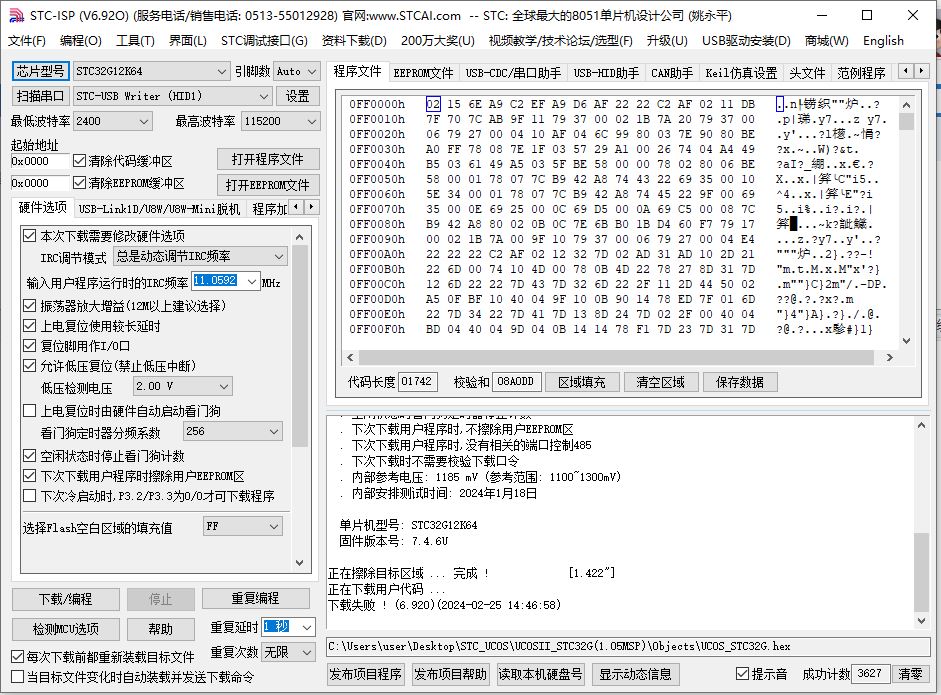
Task: Click hardware options scroll-down arrow
Action: 300,563
